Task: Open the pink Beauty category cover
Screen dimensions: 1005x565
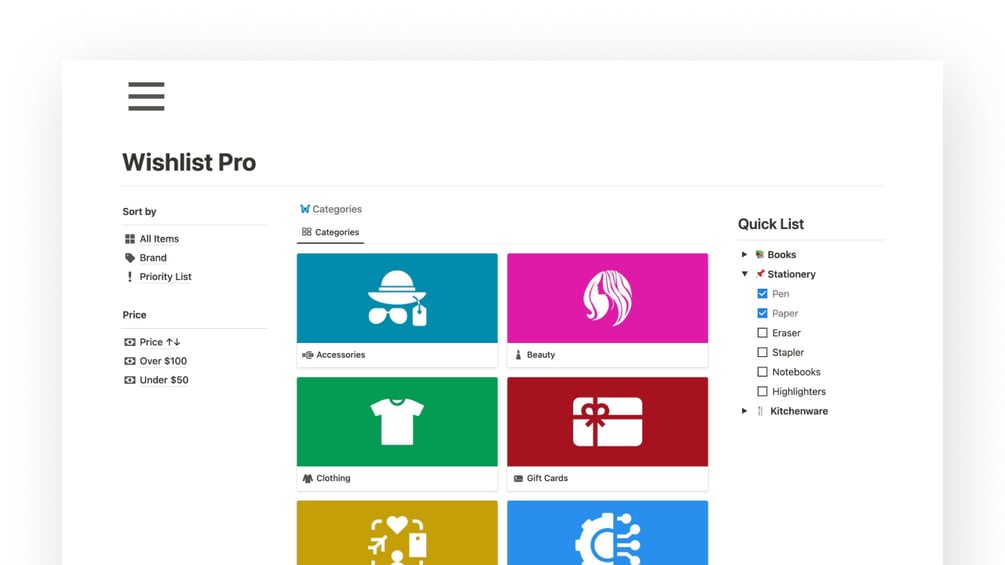Action: tap(608, 298)
